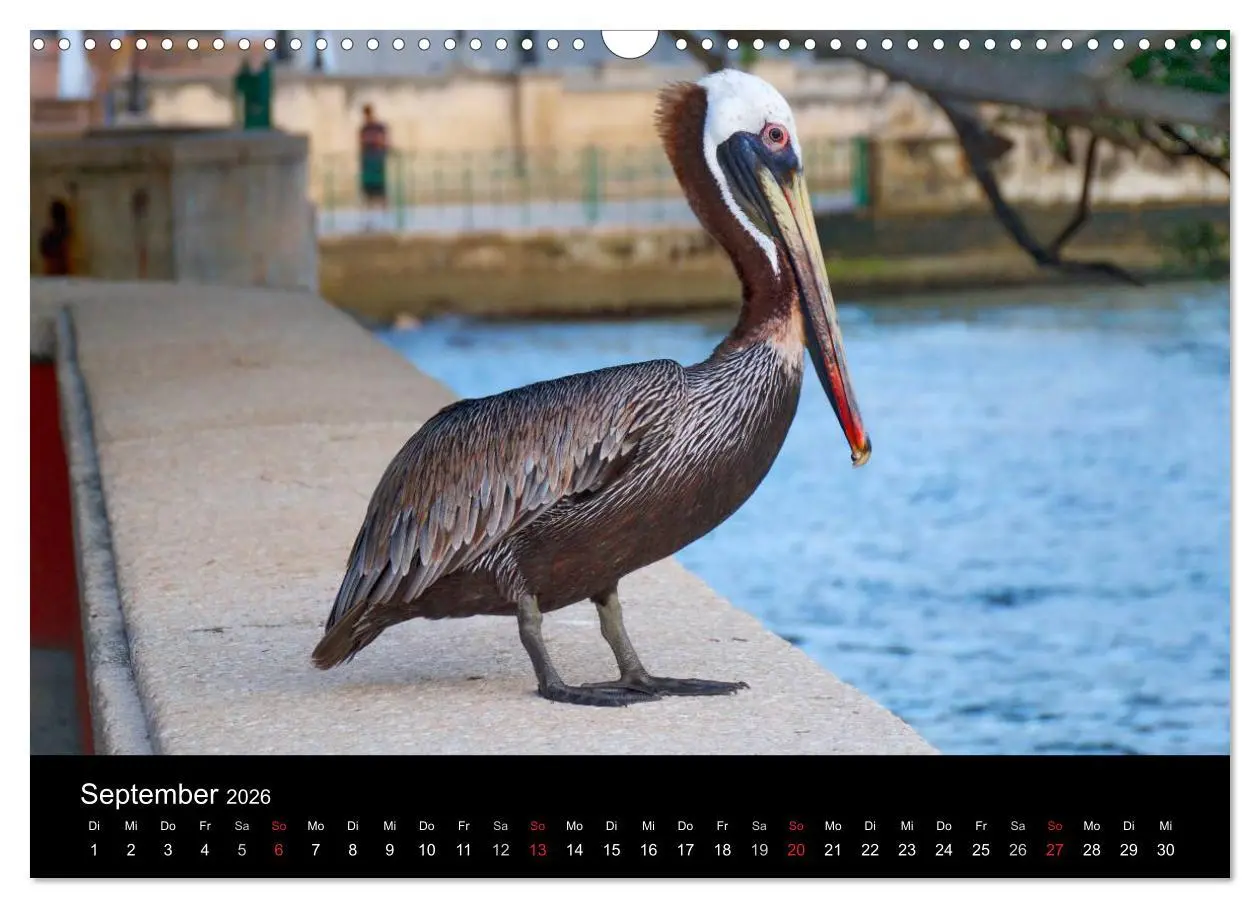
Task: Click date 1 in the calendar row
Action: click(x=94, y=850)
